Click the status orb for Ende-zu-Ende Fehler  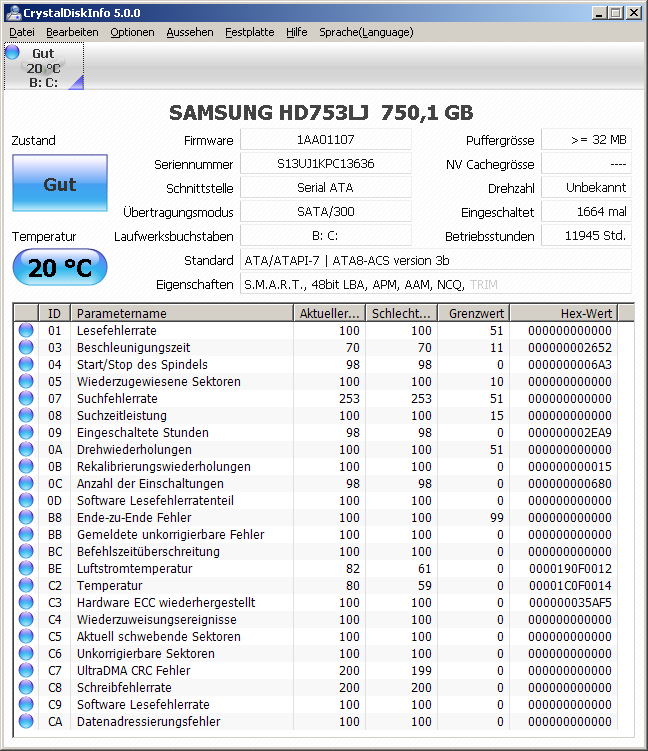[x=26, y=517]
